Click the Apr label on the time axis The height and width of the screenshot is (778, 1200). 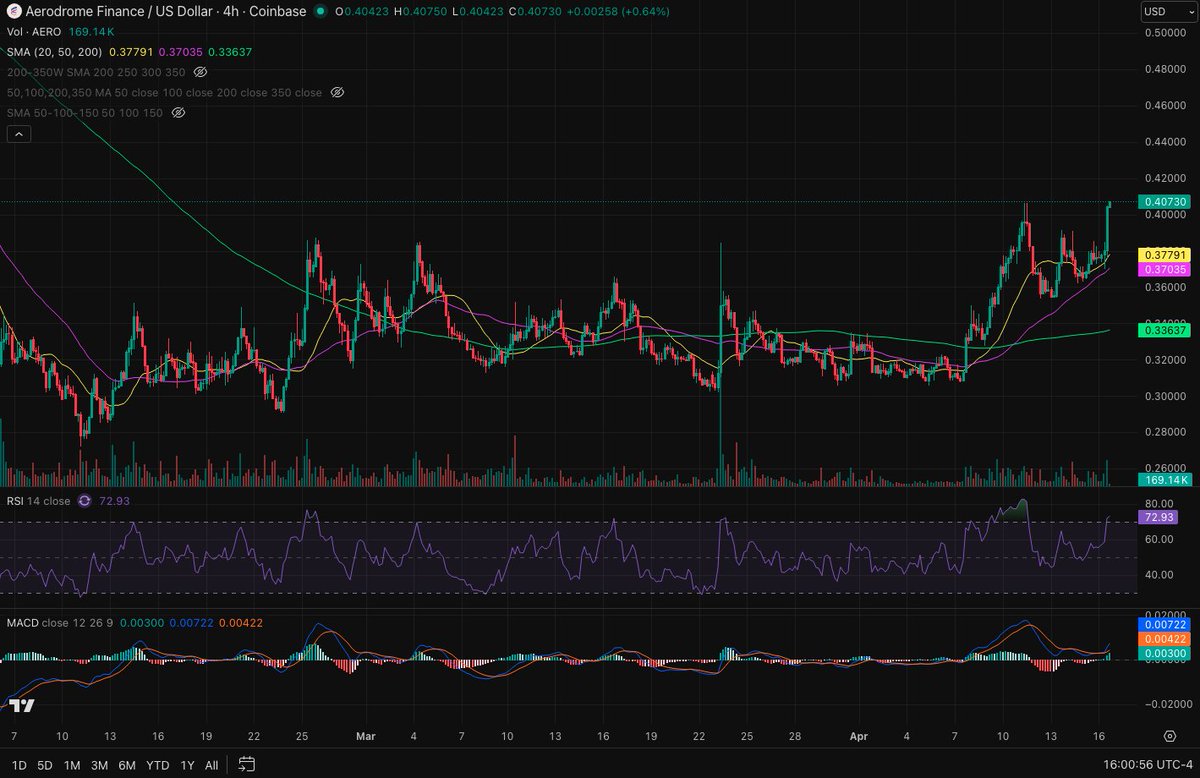[x=860, y=735]
